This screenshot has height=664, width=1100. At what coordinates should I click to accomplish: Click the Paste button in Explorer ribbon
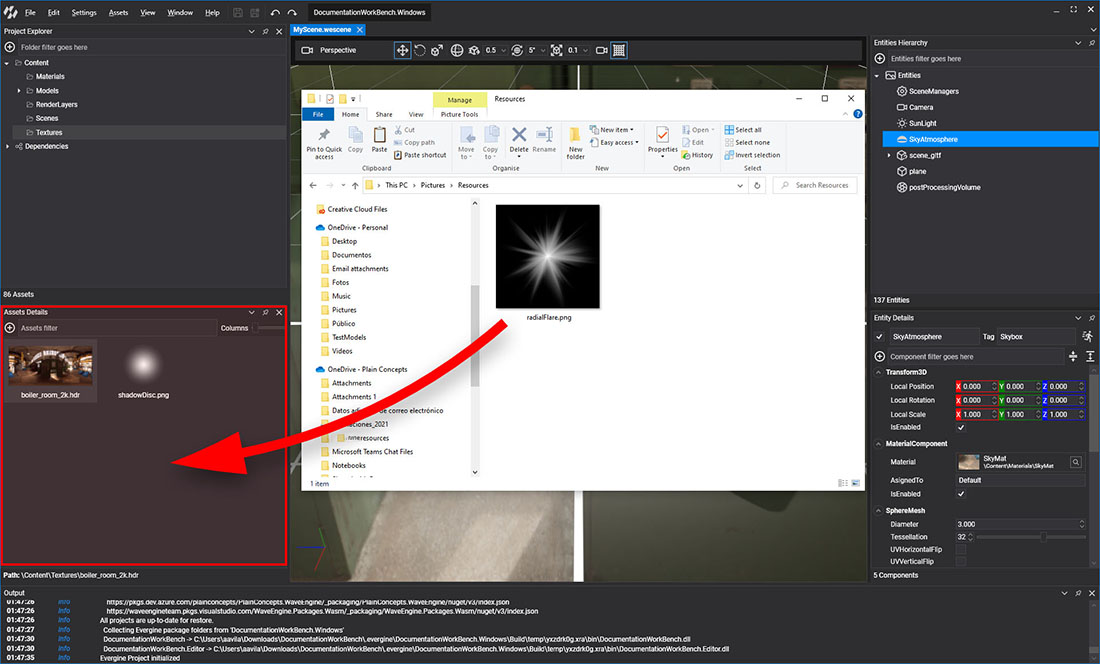(379, 139)
